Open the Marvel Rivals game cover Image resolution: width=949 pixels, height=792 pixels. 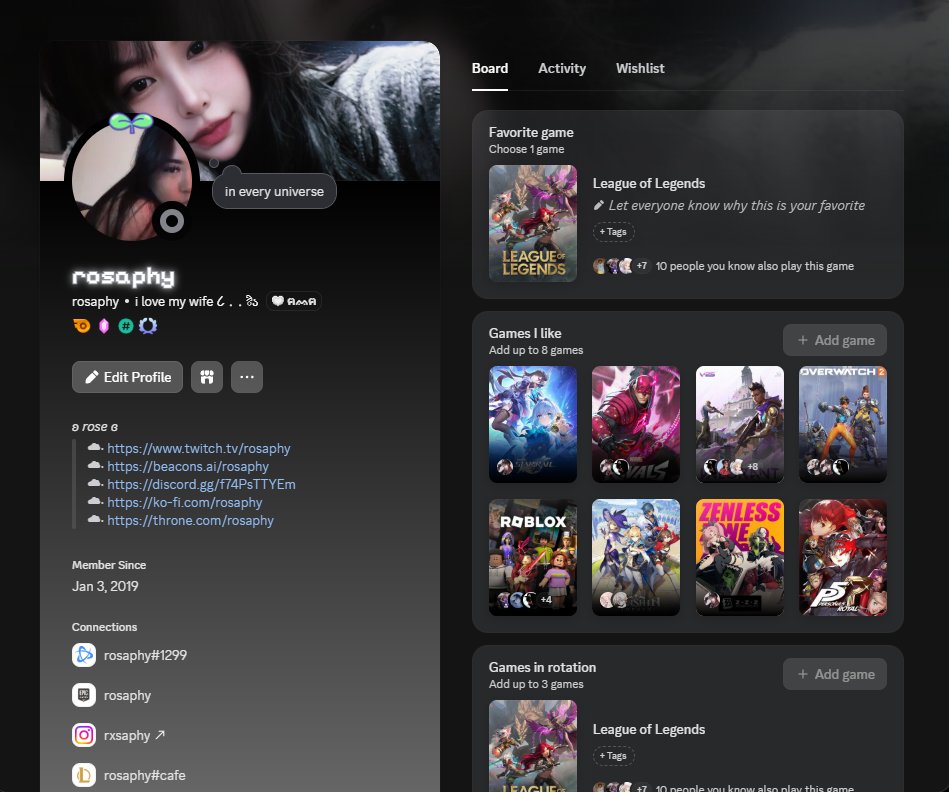click(635, 424)
